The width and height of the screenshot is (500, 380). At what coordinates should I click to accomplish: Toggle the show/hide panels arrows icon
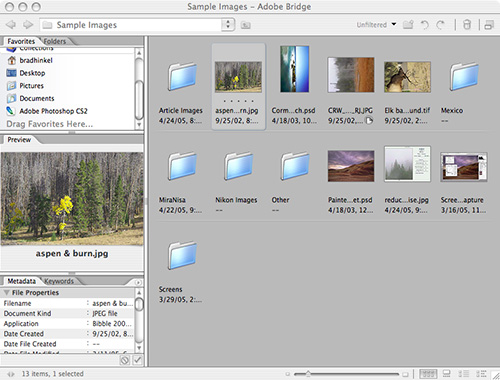(x=11, y=374)
